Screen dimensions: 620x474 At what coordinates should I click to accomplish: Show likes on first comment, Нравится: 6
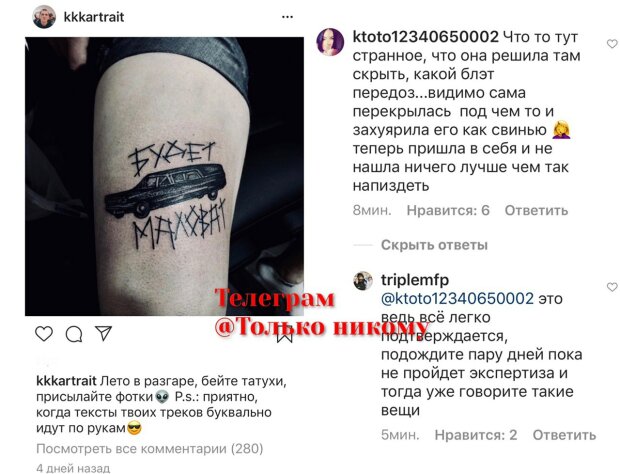(448, 210)
